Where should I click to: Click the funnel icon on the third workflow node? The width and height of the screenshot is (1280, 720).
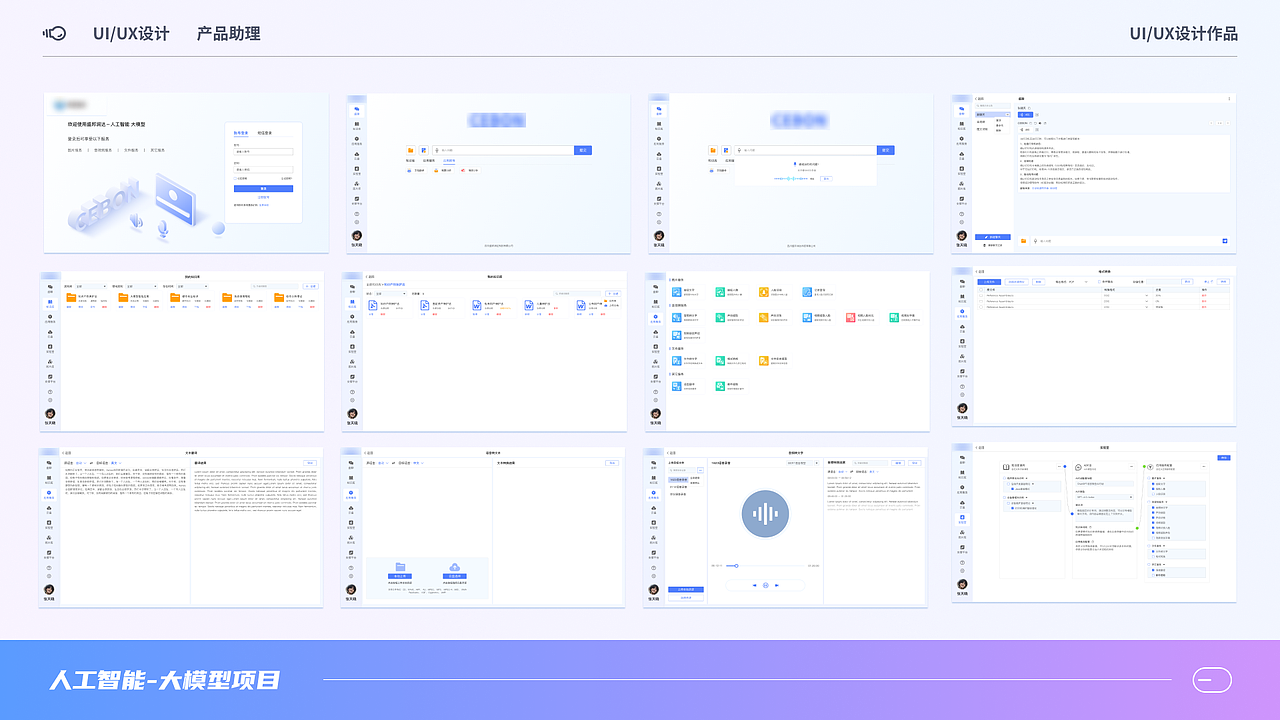1151,467
